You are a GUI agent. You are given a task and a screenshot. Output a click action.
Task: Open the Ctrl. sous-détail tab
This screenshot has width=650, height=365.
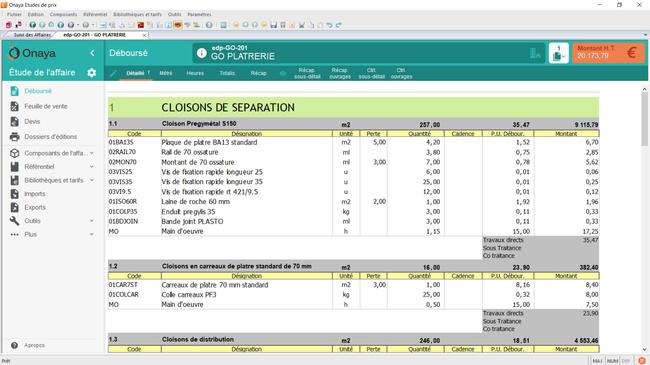371,73
